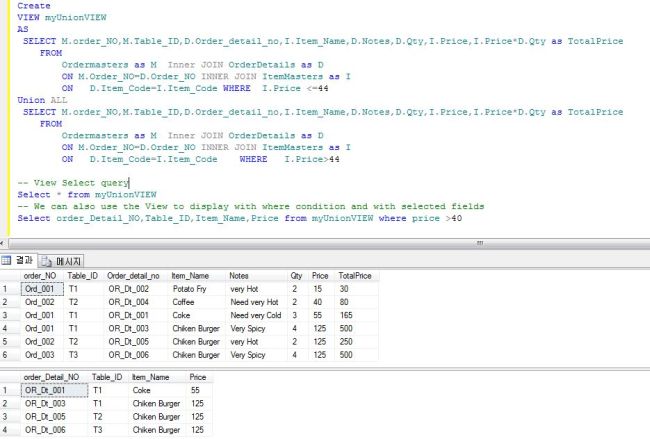
Task: Click the editor's horizontal scrollbar track
Action: 327,243
